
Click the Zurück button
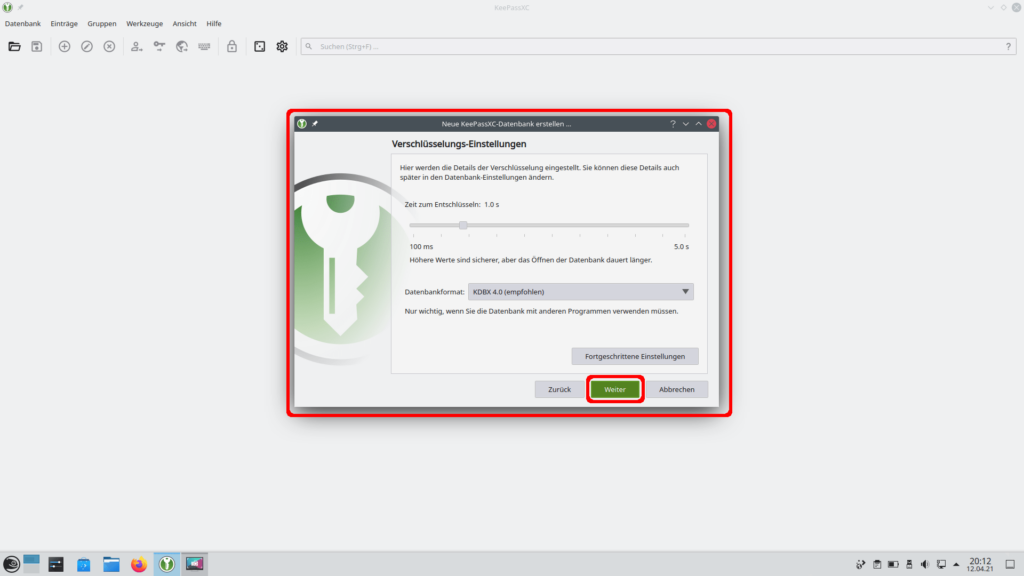559,389
